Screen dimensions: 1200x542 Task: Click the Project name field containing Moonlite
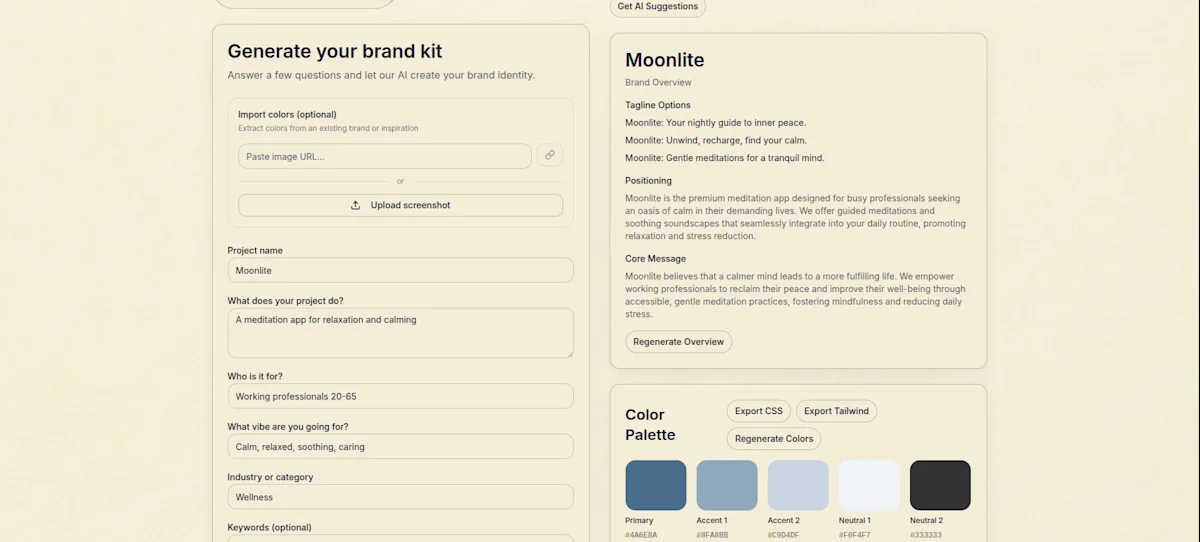click(x=400, y=270)
